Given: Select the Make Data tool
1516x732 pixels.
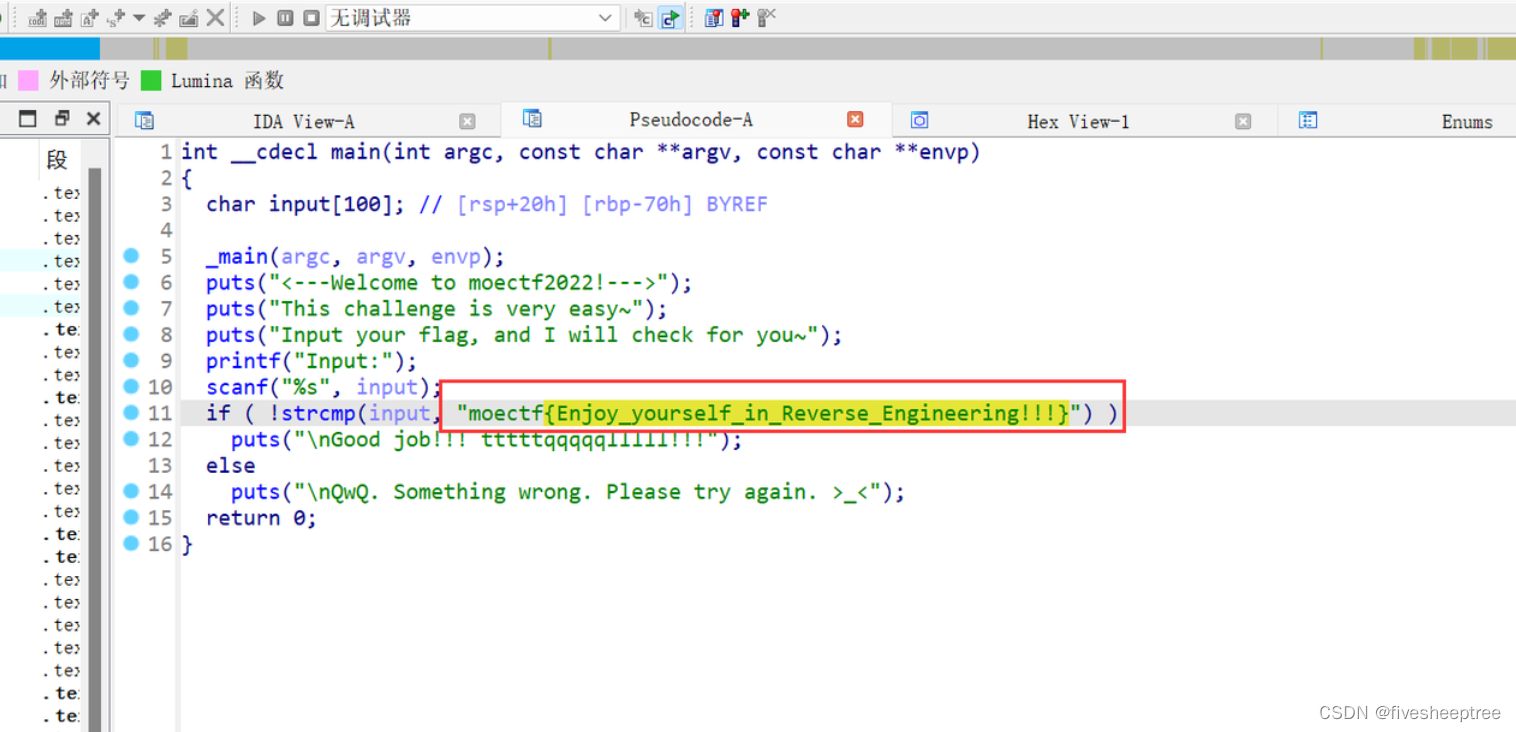Looking at the screenshot, I should click(x=62, y=17).
